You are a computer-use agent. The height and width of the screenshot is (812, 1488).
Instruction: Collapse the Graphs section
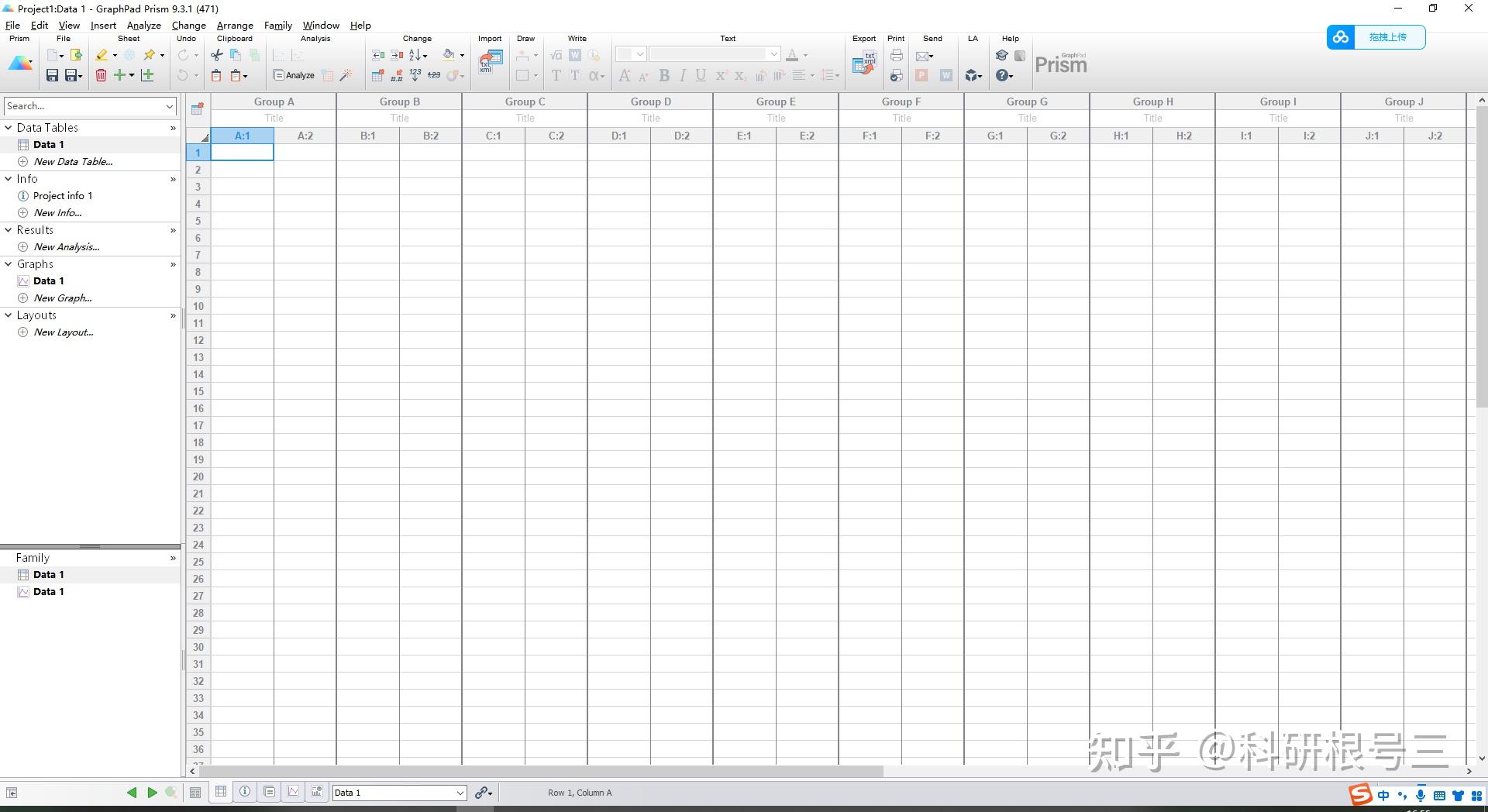(x=9, y=264)
